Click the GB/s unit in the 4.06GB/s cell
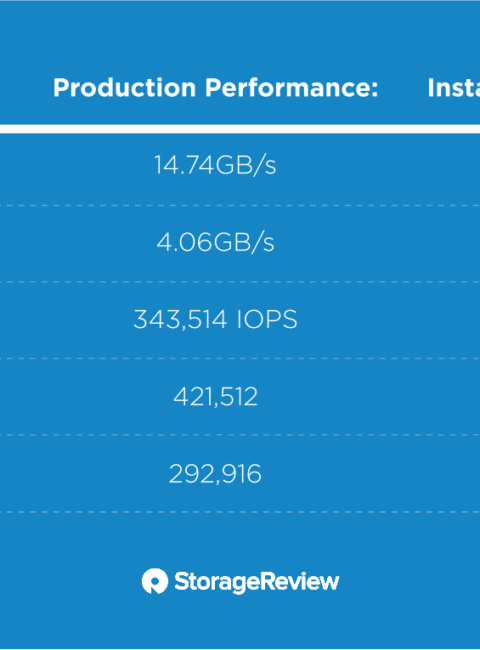480x650 pixels. [244, 242]
